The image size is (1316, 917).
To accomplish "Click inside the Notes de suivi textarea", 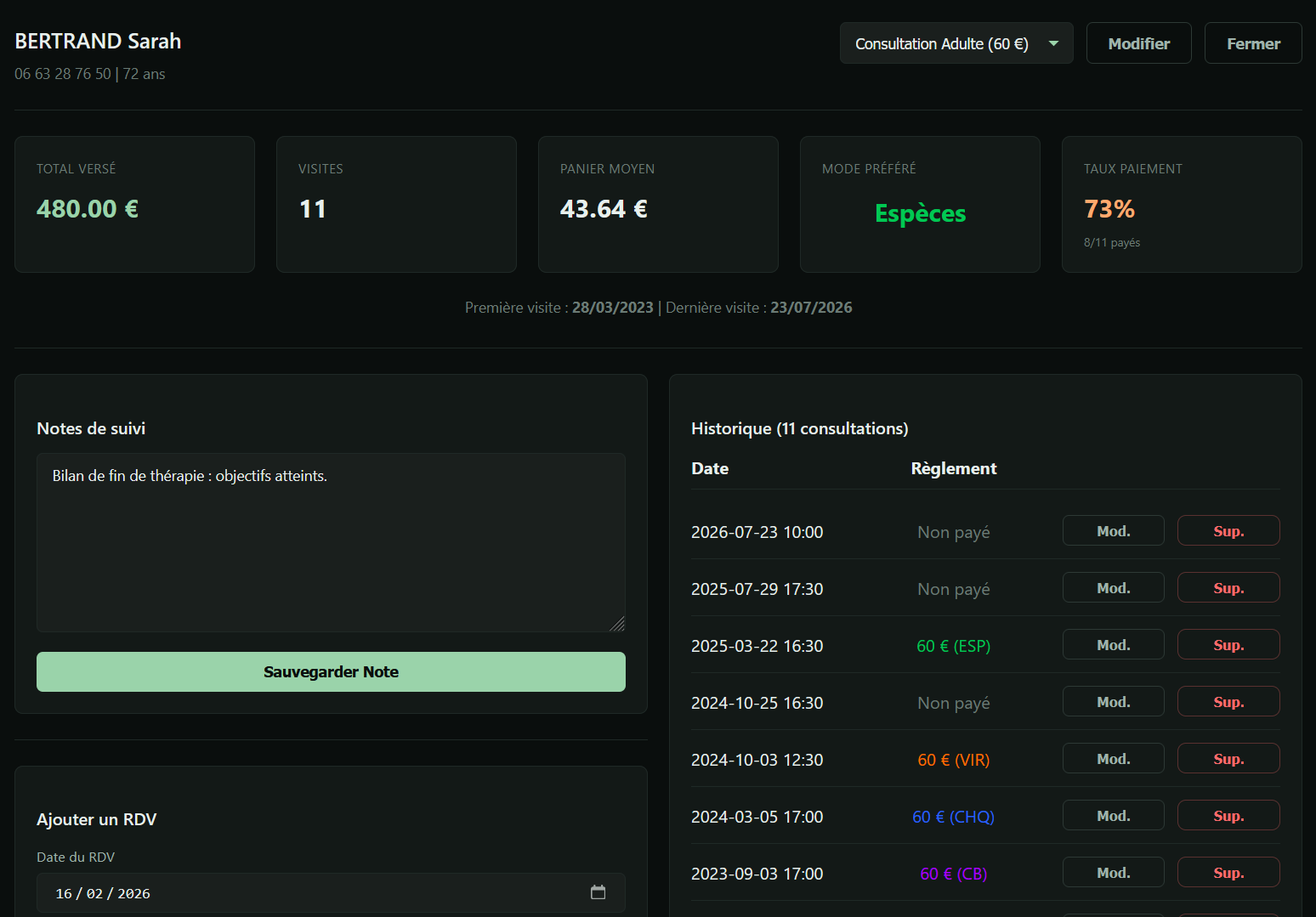I will coord(331,542).
